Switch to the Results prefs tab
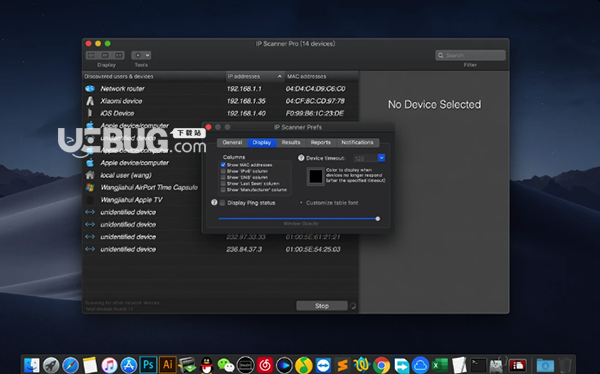600x374 pixels. pos(291,142)
